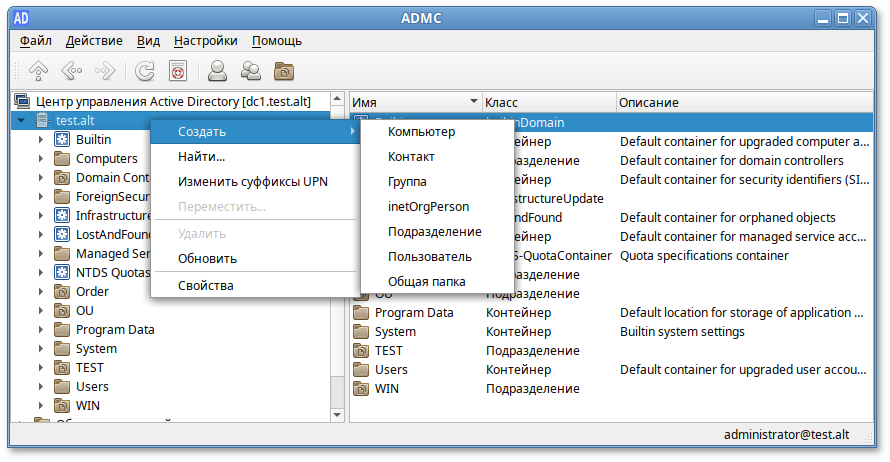Click the AD application icon in title bar
The width and height of the screenshot is (890, 462).
(x=21, y=18)
